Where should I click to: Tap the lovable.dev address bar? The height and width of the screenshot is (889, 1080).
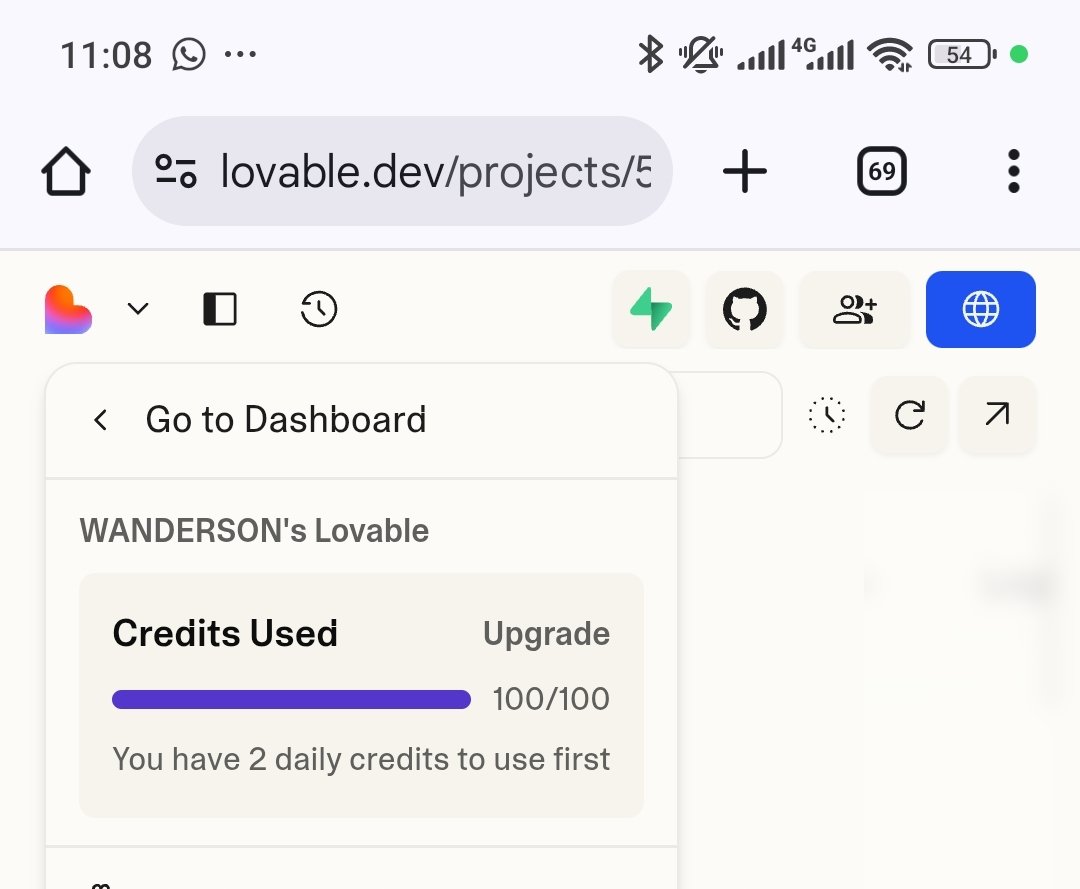tap(402, 171)
